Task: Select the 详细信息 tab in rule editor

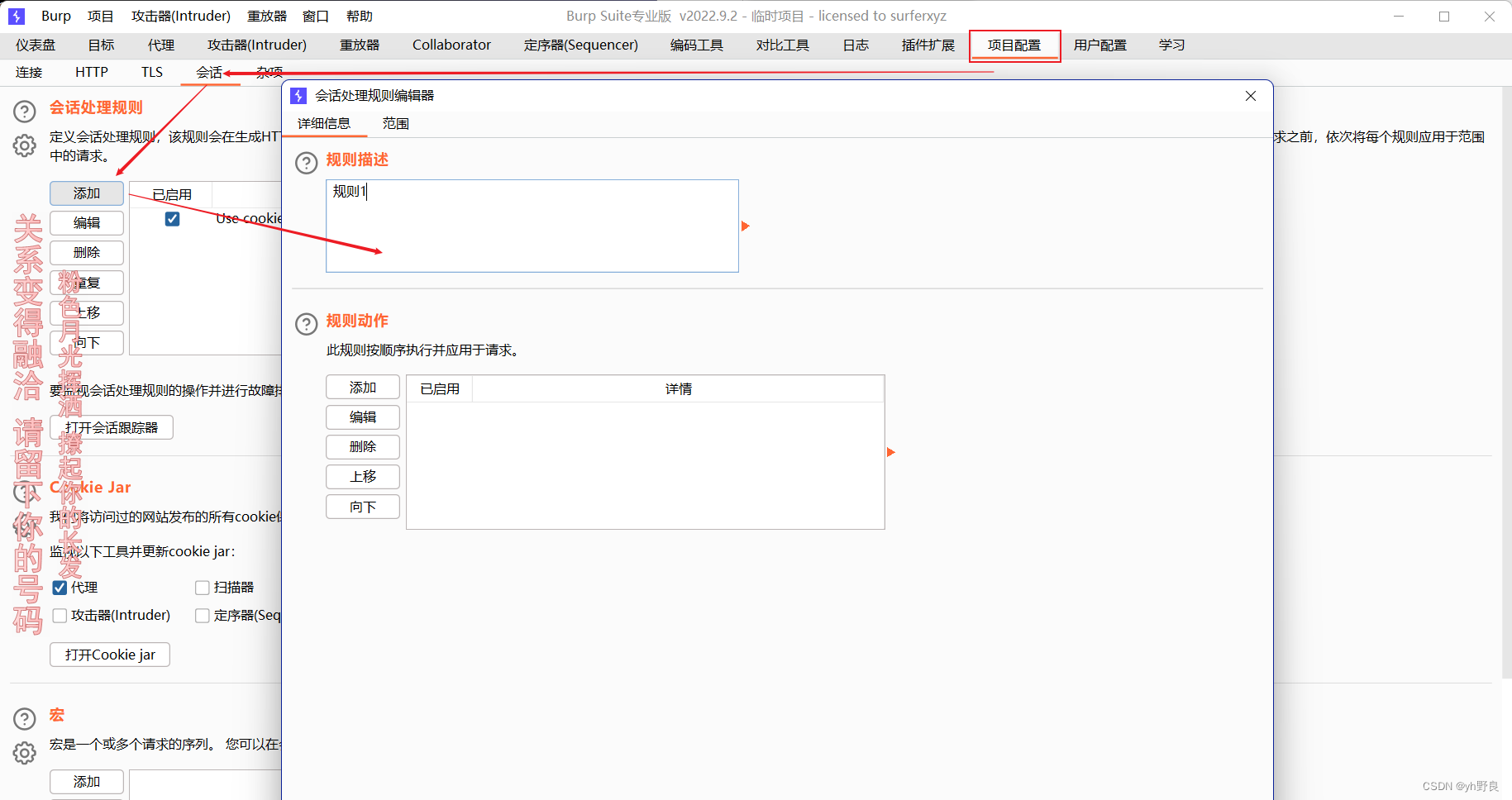Action: tap(324, 124)
